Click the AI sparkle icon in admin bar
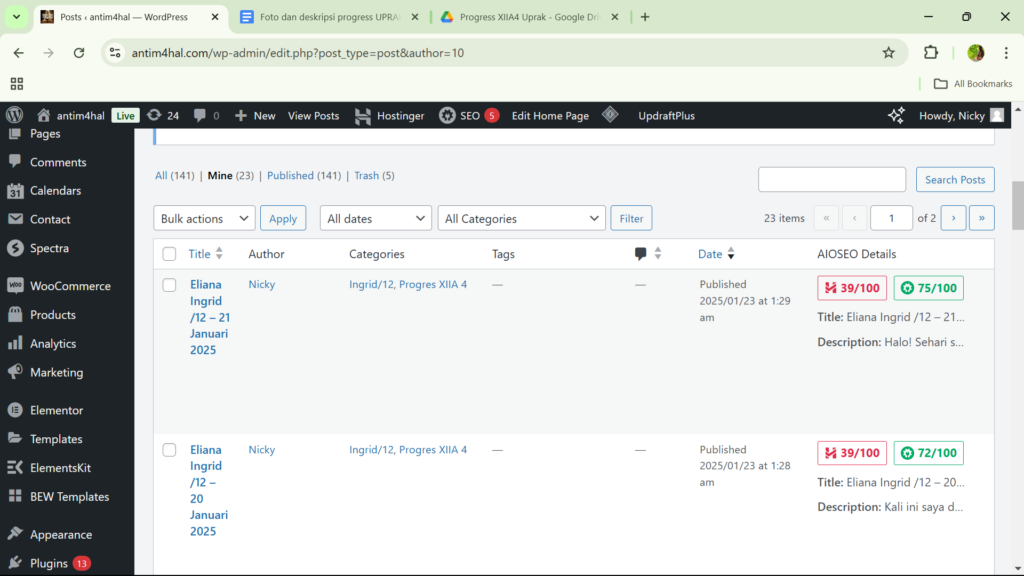 pos(896,116)
